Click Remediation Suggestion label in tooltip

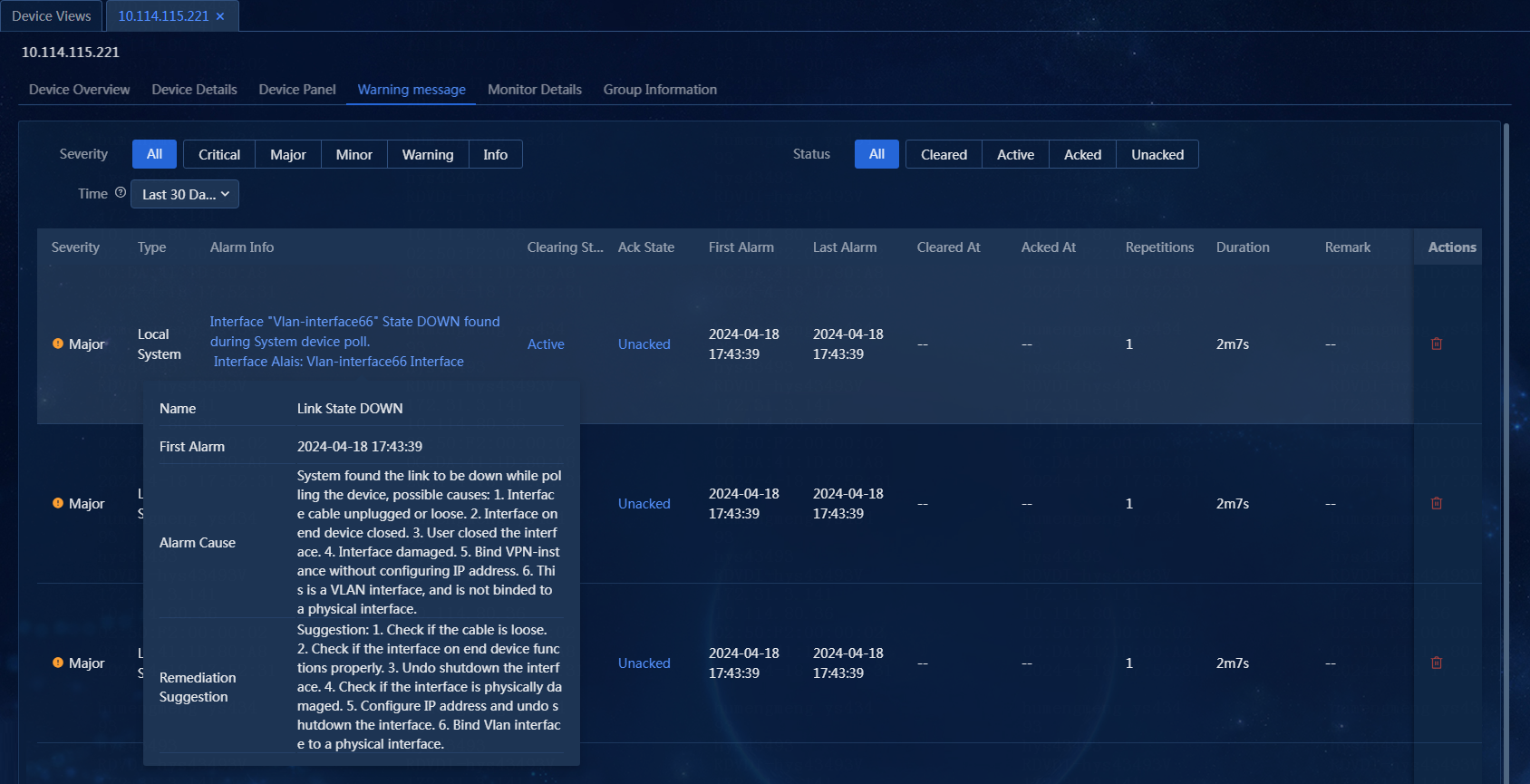(x=198, y=687)
